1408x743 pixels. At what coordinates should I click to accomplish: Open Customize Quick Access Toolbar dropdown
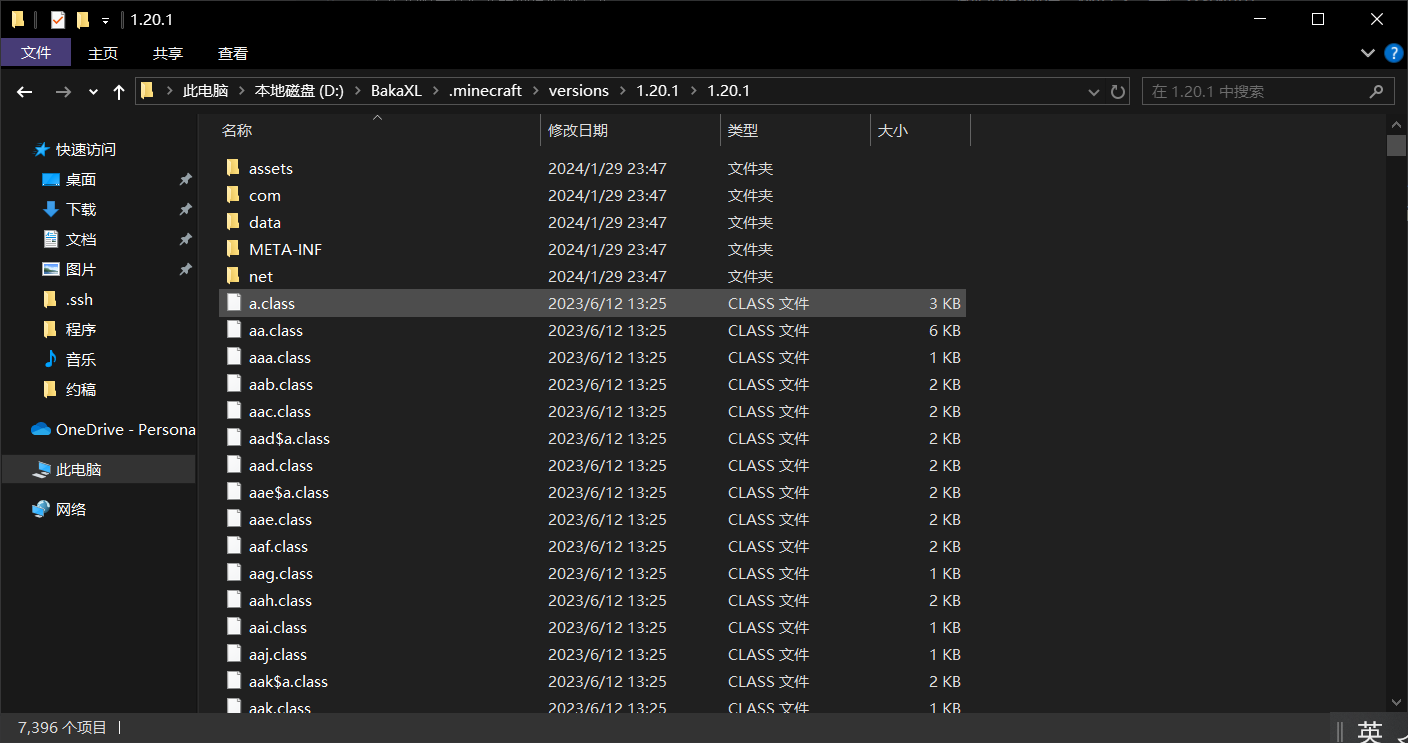(105, 20)
